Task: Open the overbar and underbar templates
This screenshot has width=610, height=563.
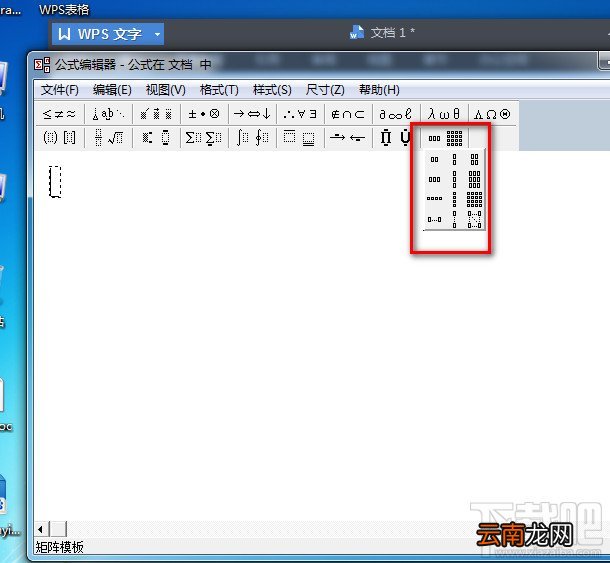Action: point(300,137)
